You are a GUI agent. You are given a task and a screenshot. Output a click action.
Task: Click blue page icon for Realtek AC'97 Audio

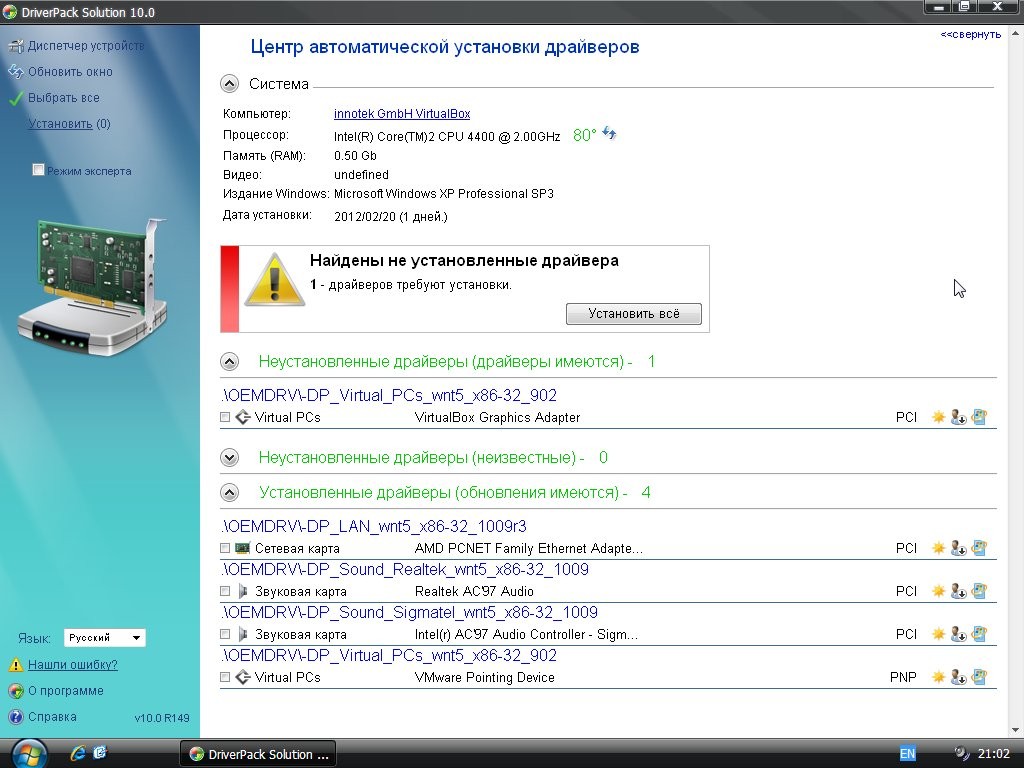[x=979, y=591]
